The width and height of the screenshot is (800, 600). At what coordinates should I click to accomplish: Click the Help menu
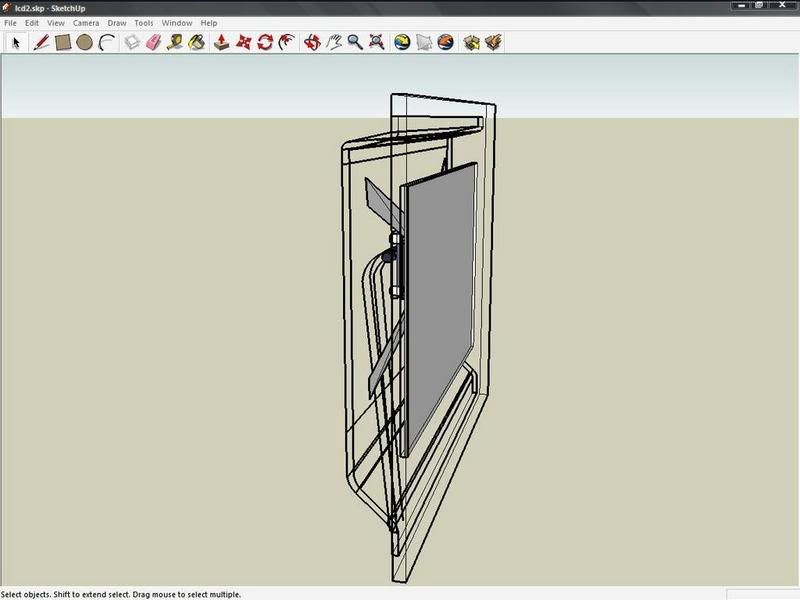tap(208, 22)
